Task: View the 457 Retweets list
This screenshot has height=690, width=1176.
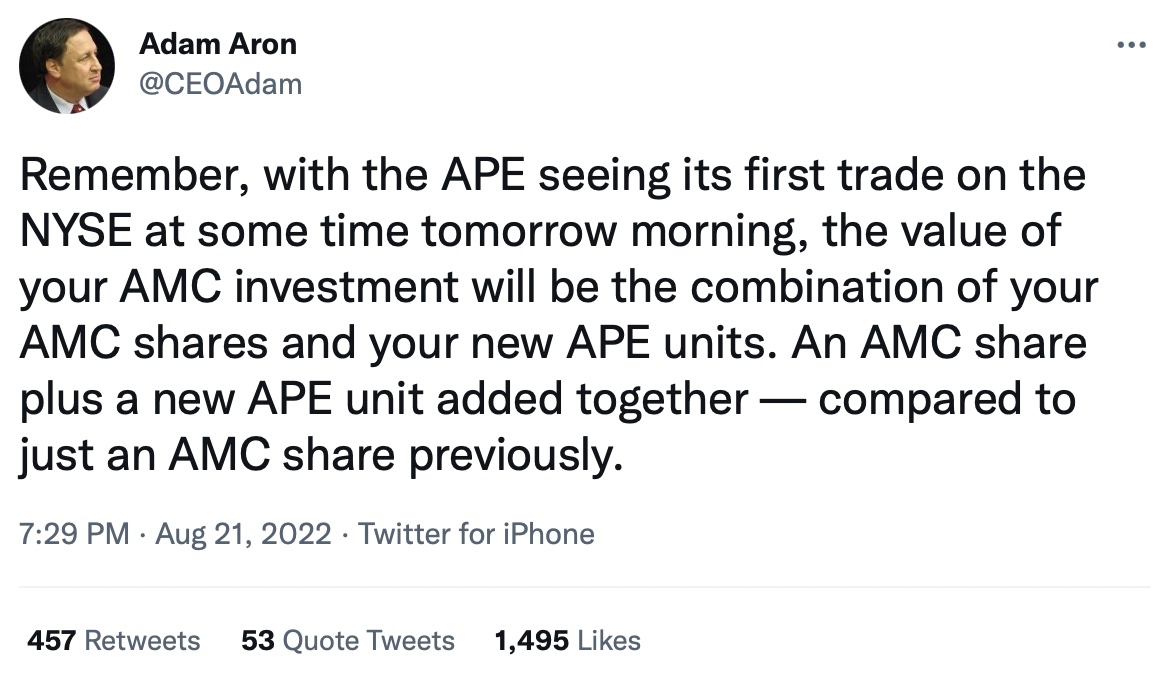Action: [112, 641]
